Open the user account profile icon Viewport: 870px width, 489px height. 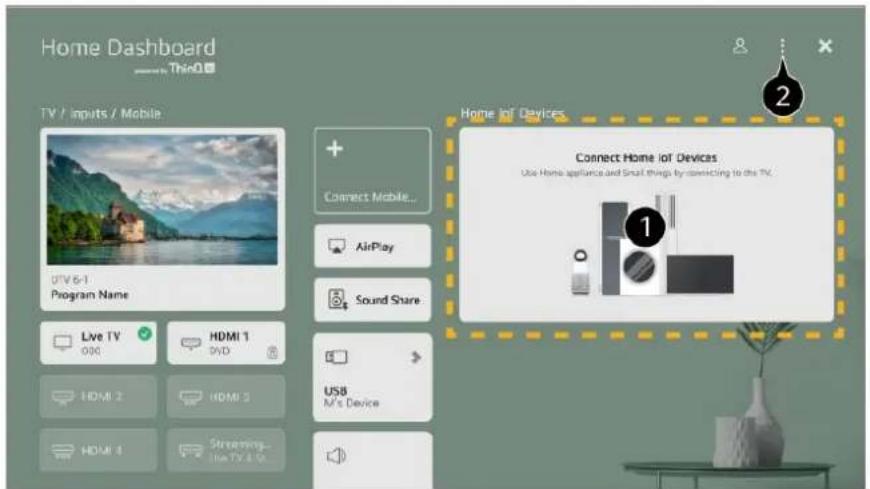pyautogui.click(x=740, y=46)
